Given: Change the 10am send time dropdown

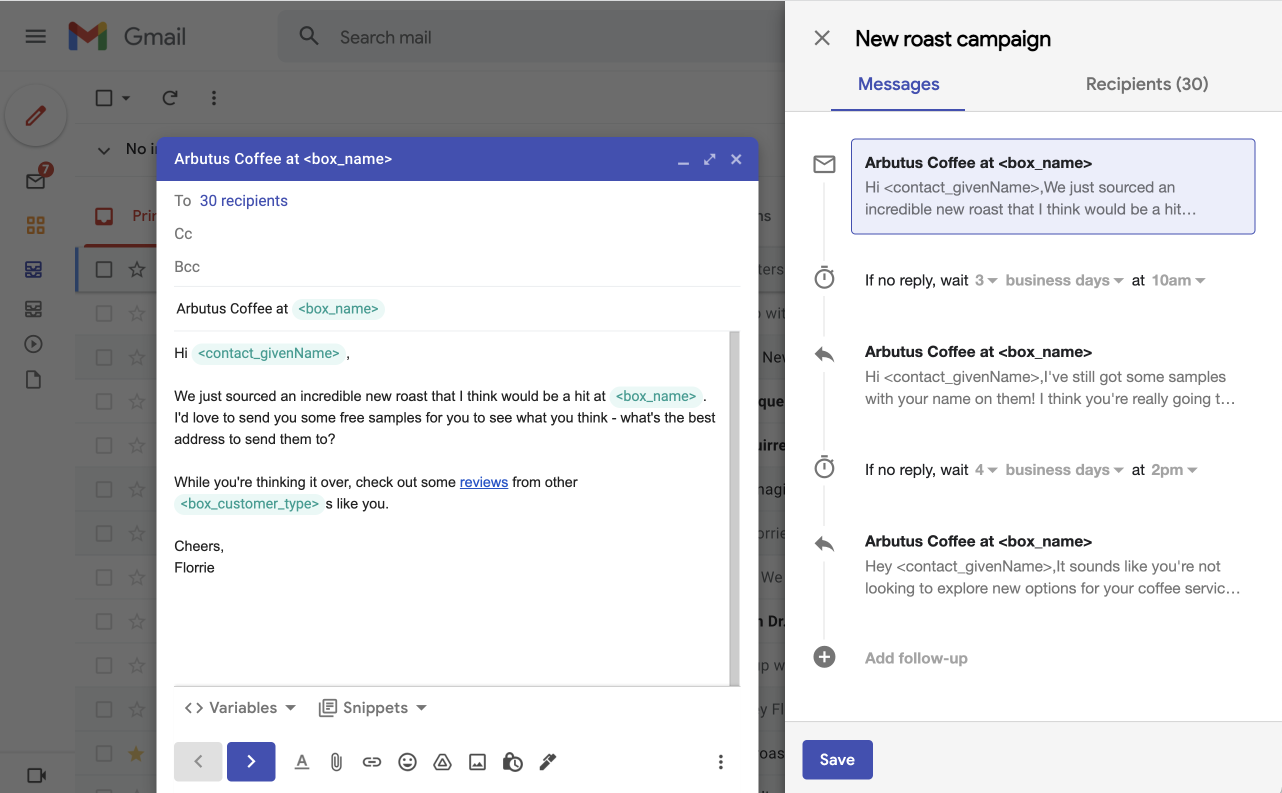Looking at the screenshot, I should click(x=1178, y=280).
